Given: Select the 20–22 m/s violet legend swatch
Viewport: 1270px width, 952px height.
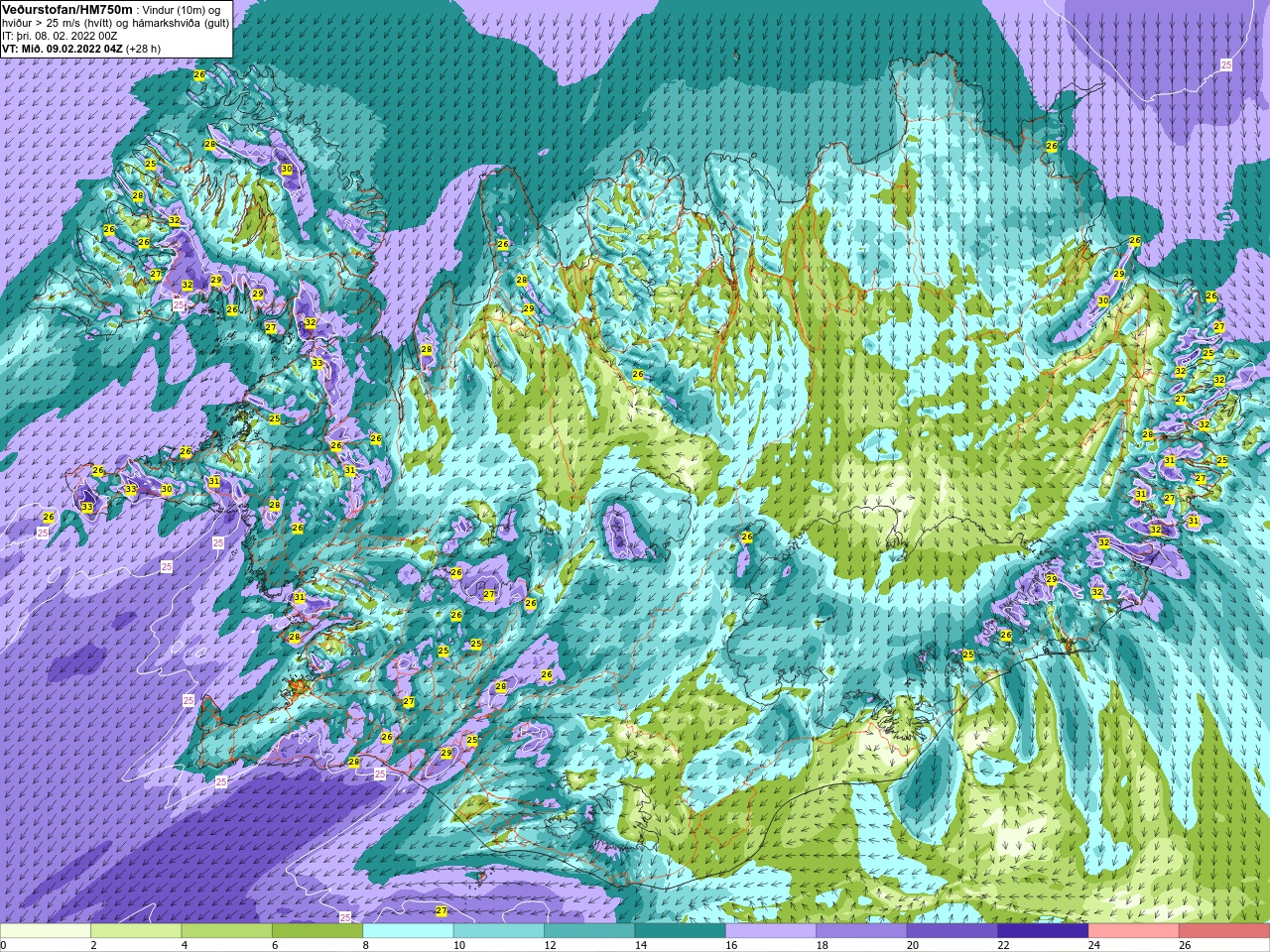Looking at the screenshot, I should click(952, 931).
